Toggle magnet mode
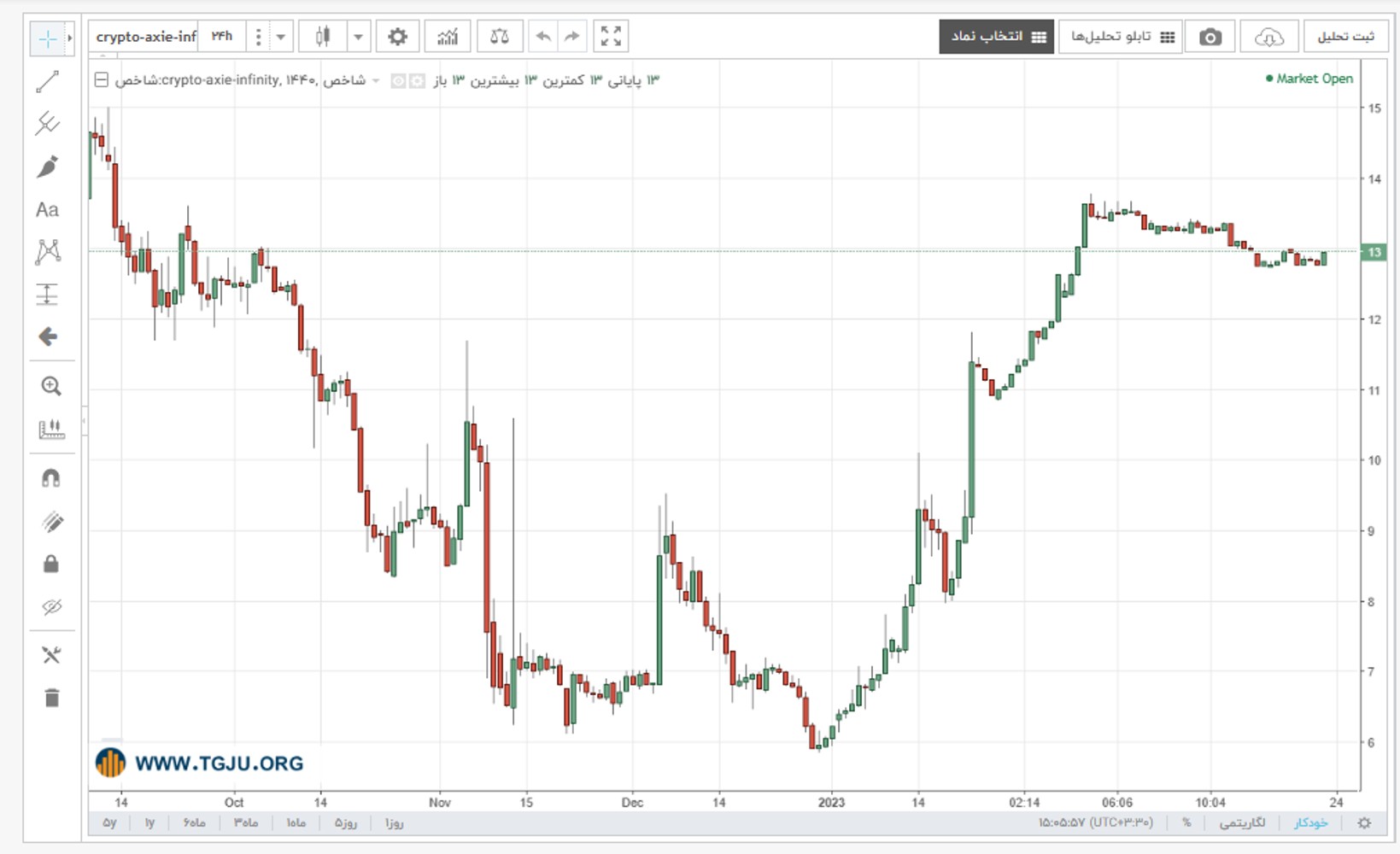Screen dimensions: 1400x854 coord(50,478)
